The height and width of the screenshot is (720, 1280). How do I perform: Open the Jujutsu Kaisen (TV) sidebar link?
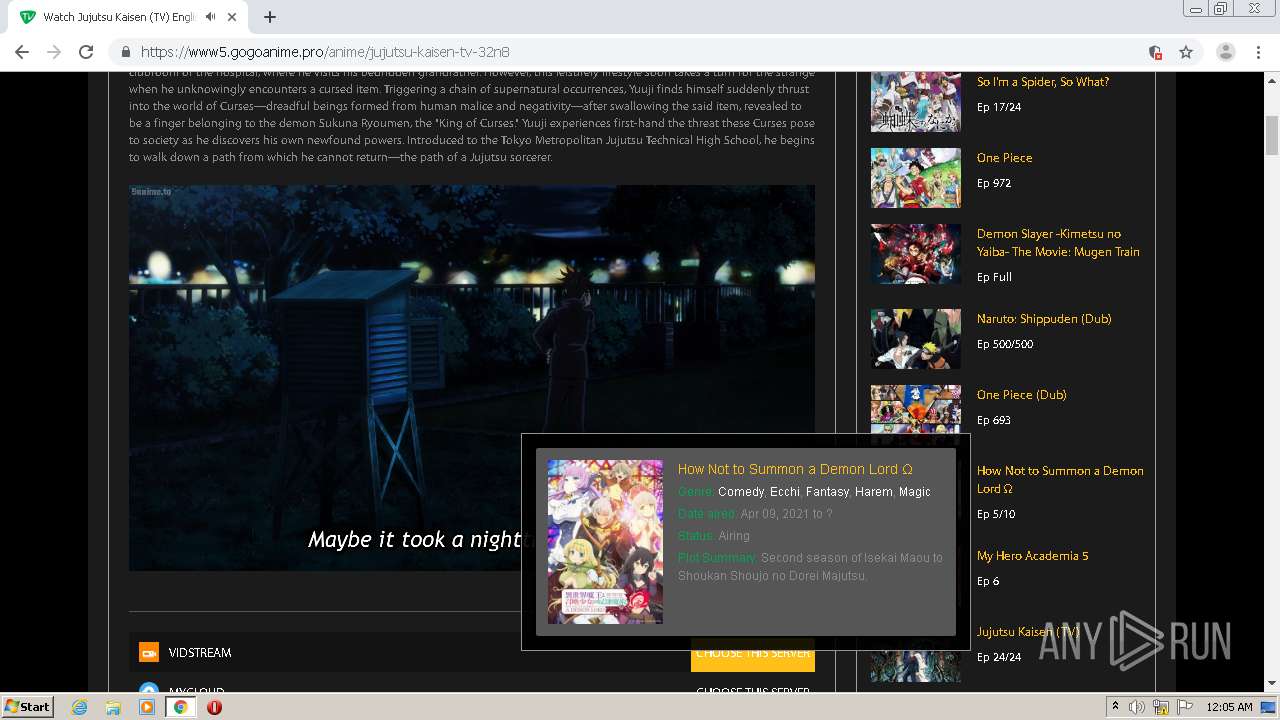1028,632
